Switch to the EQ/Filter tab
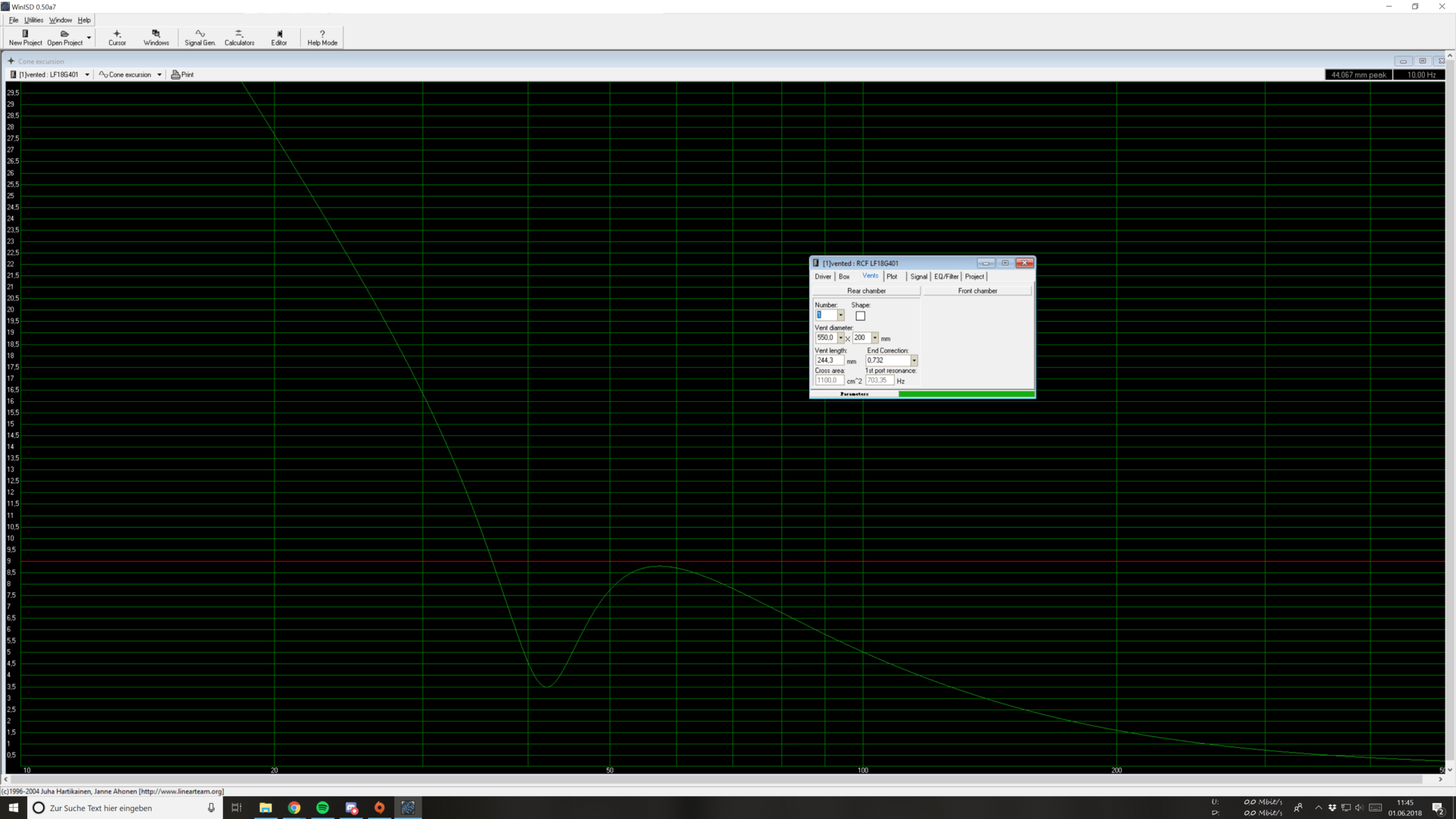The height and width of the screenshot is (819, 1456). [946, 277]
